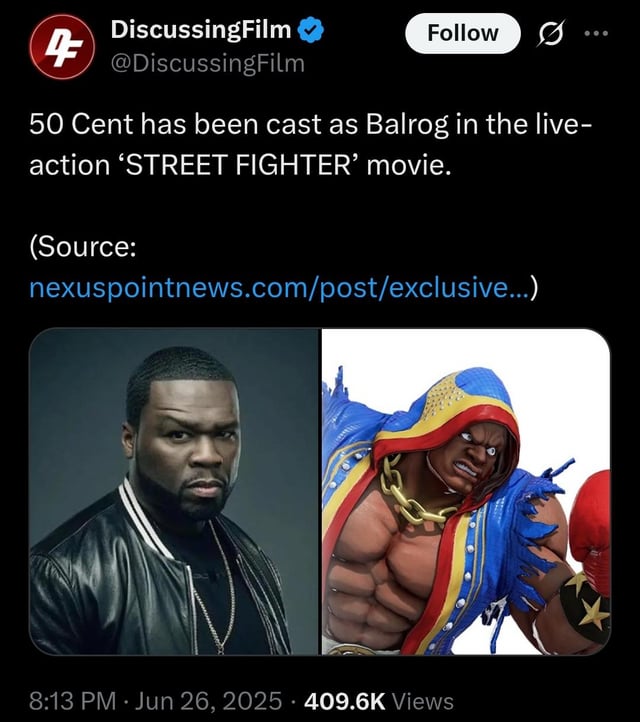Image resolution: width=640 pixels, height=722 pixels.
Task: Open the DiscussingFilm display name
Action: (x=201, y=30)
